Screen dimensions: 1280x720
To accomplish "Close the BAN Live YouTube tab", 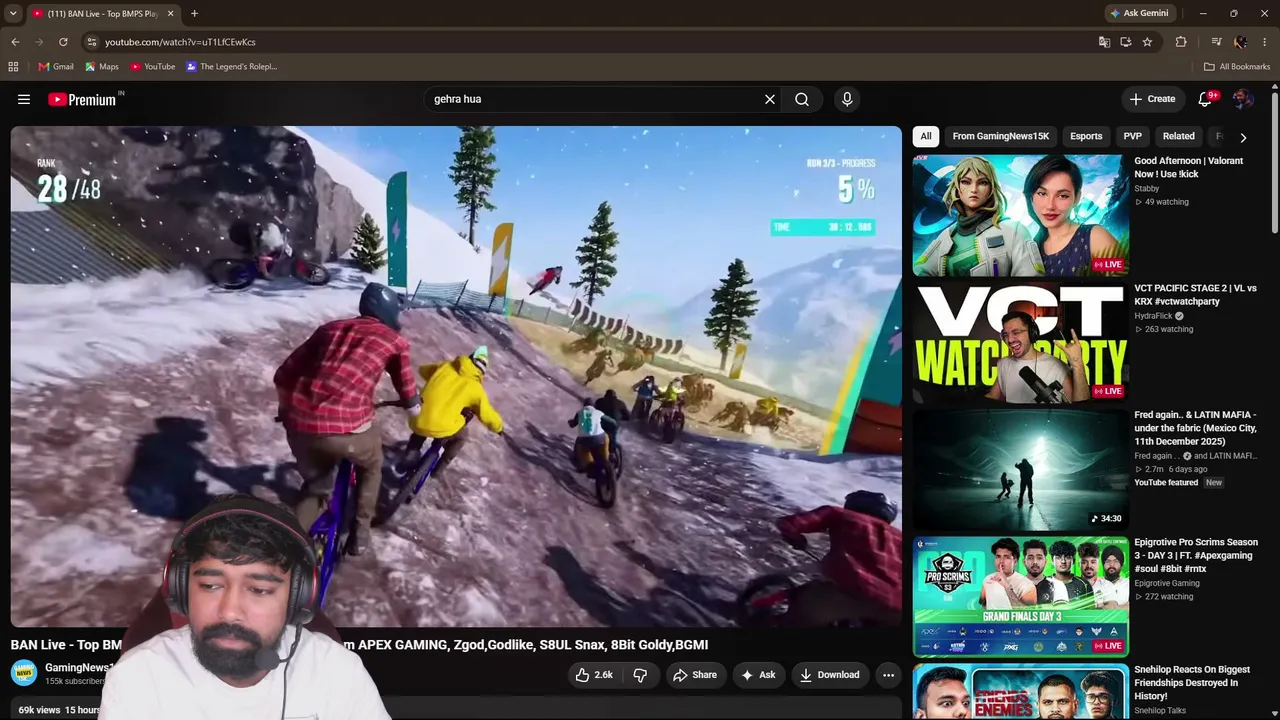I will pyautogui.click(x=170, y=13).
